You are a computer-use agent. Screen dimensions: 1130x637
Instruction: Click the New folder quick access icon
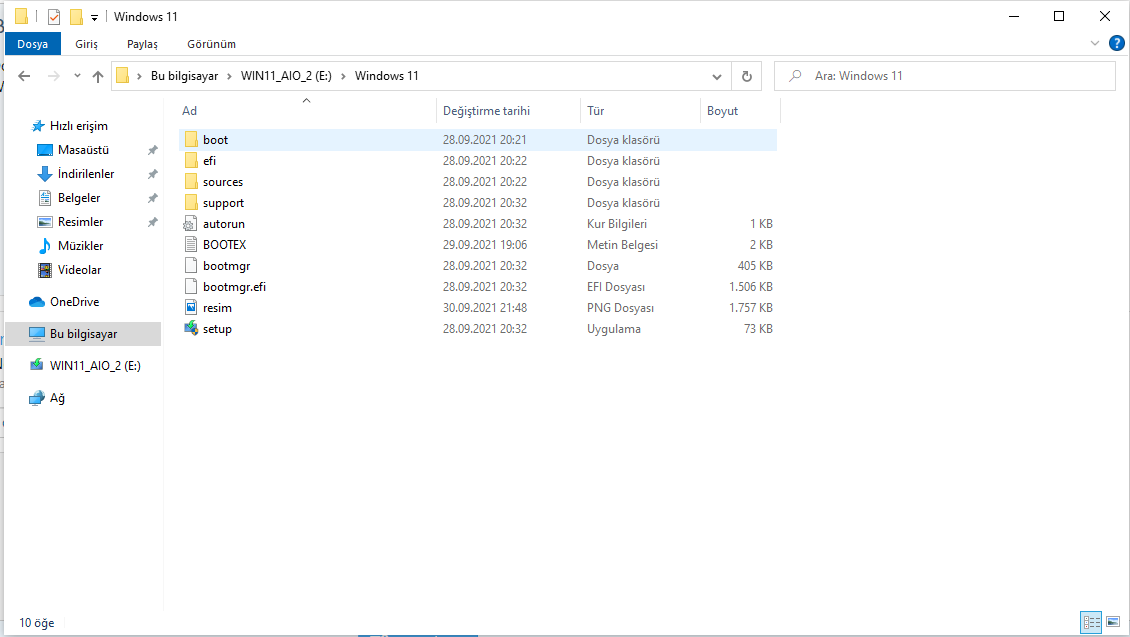[x=76, y=17]
